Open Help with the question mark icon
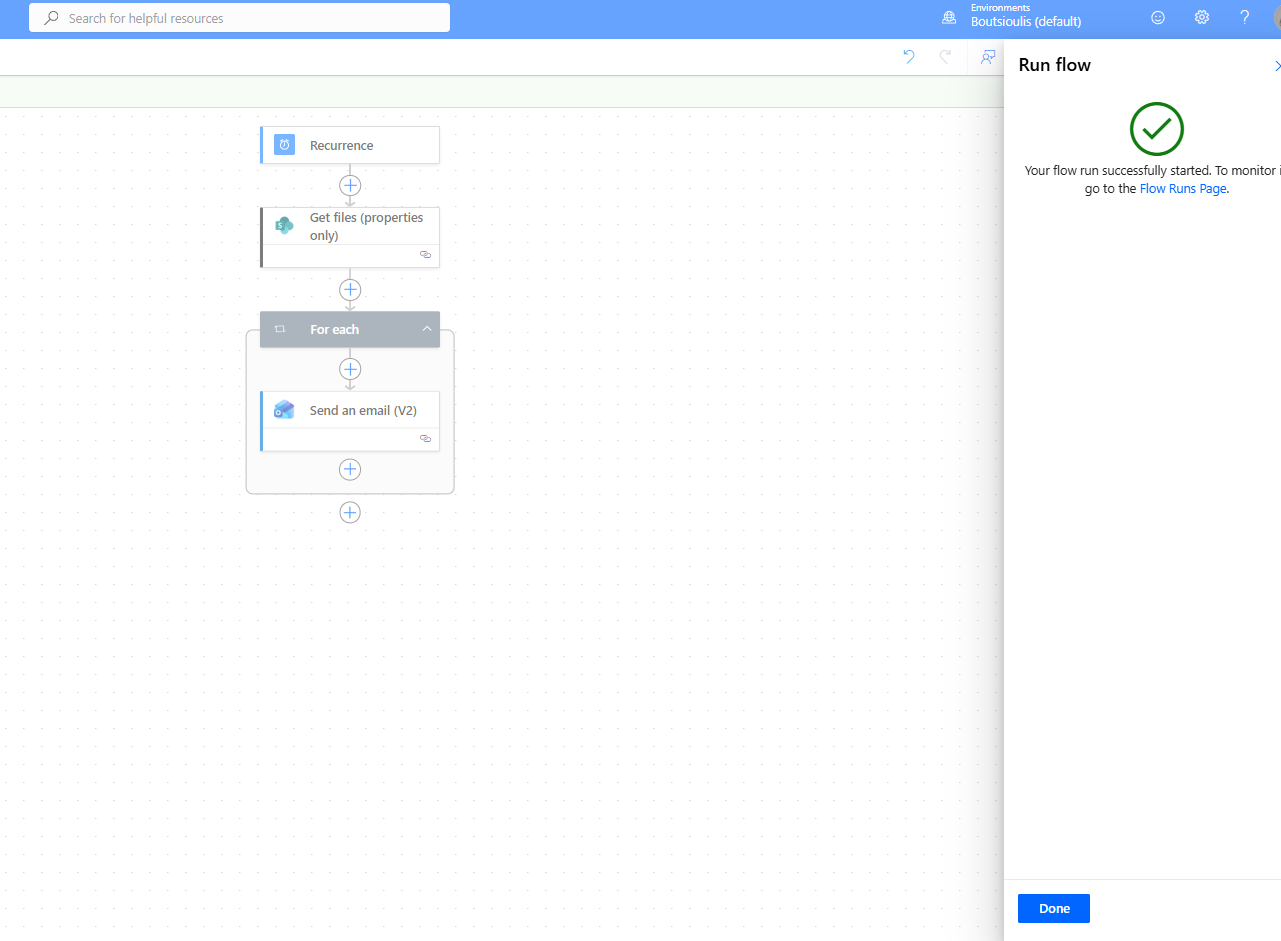1281x941 pixels. [x=1244, y=18]
